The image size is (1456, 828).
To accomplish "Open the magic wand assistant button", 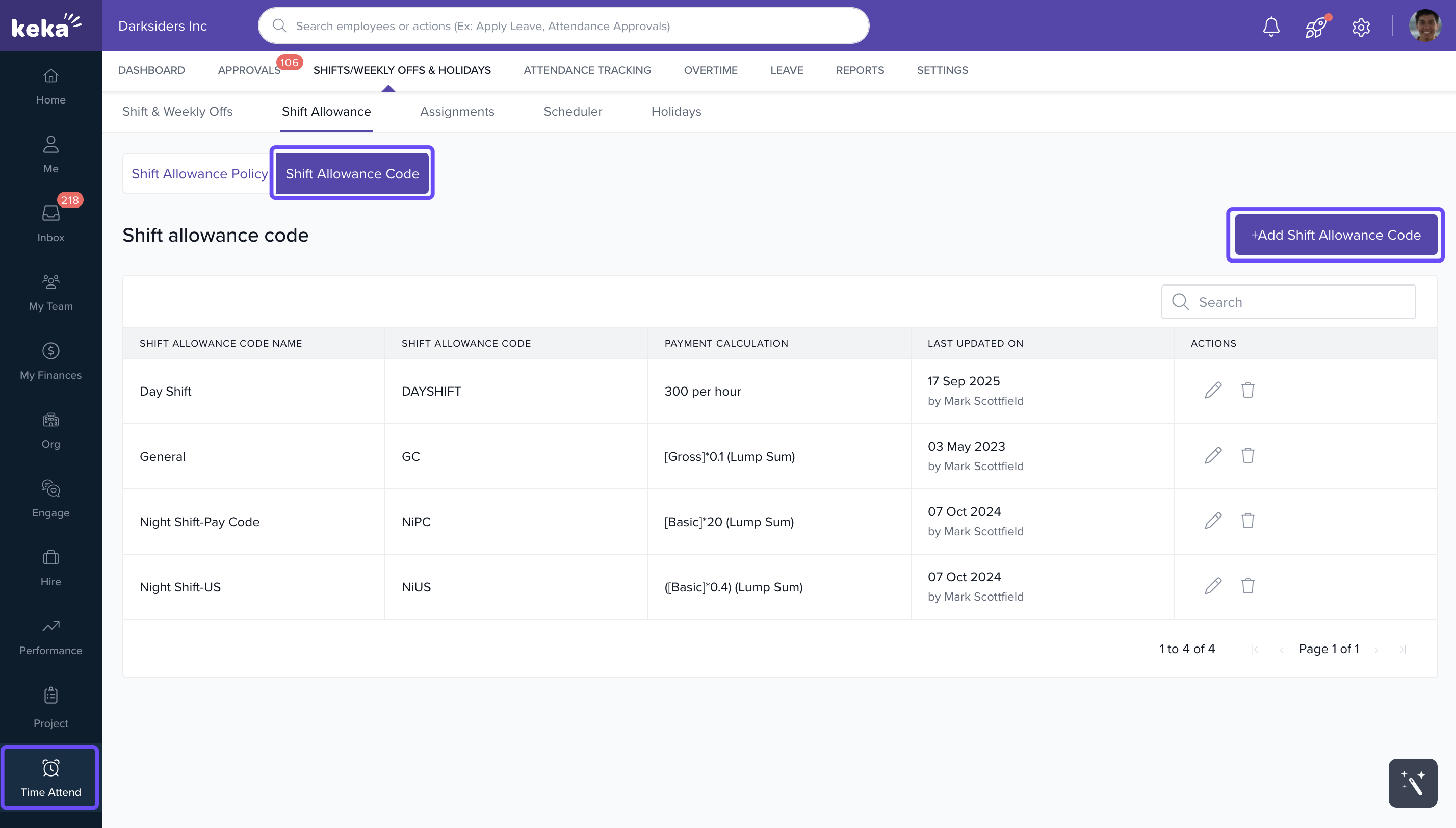I will 1412,783.
